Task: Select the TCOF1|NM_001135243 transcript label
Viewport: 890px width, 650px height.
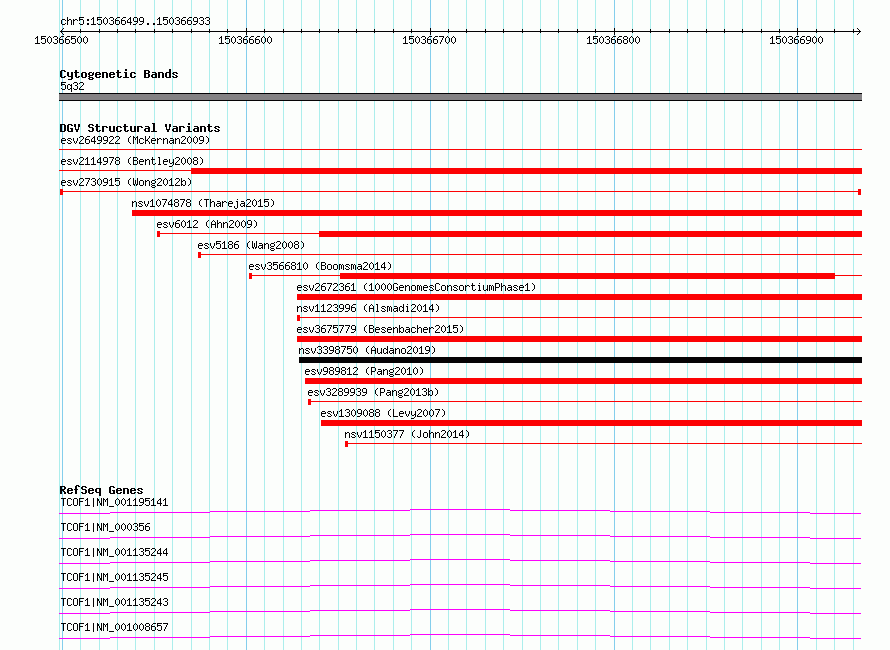Action: pyautogui.click(x=114, y=602)
